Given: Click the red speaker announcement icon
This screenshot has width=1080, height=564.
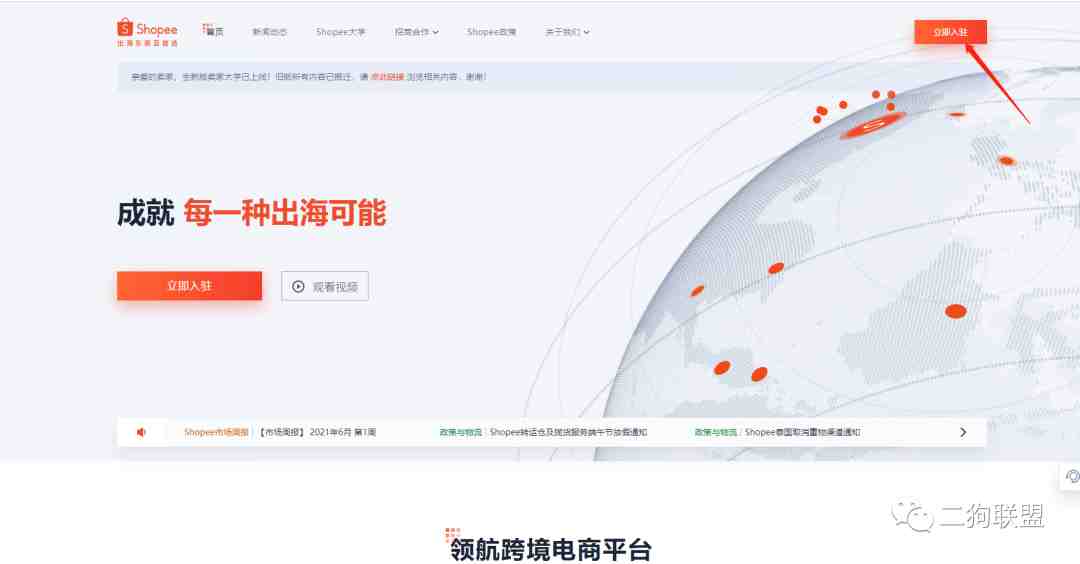Looking at the screenshot, I should tap(141, 432).
